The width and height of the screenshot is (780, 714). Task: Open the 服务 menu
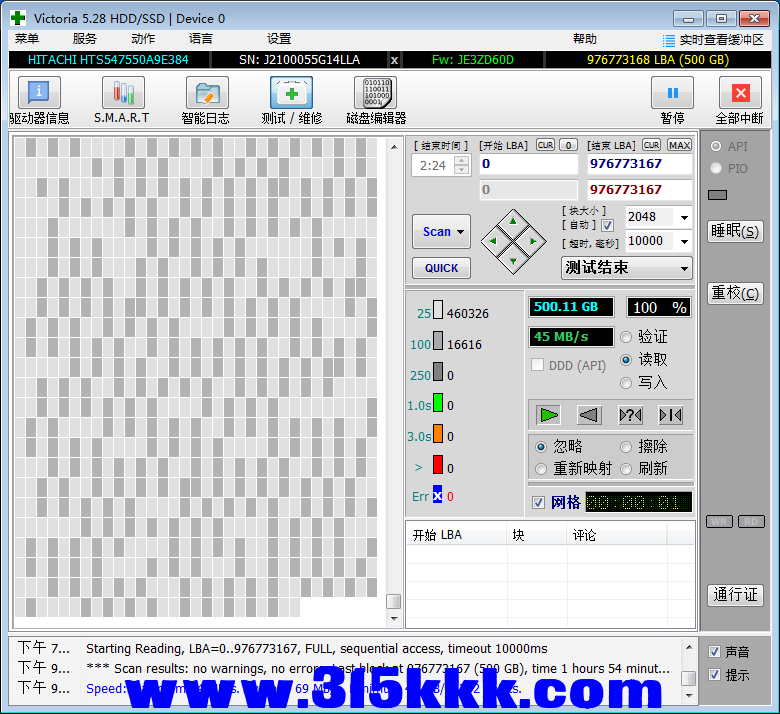pos(85,39)
